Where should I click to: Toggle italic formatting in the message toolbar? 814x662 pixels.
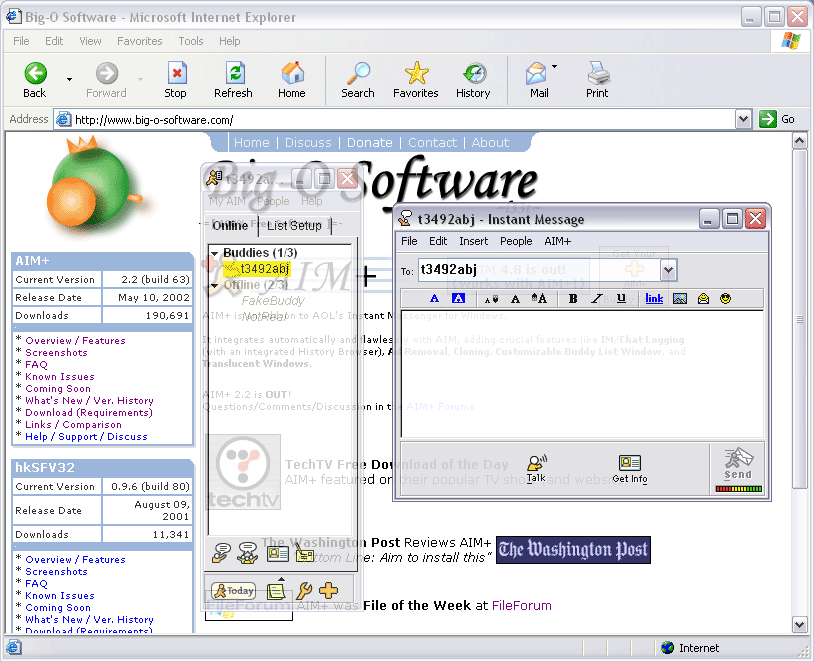pos(596,299)
